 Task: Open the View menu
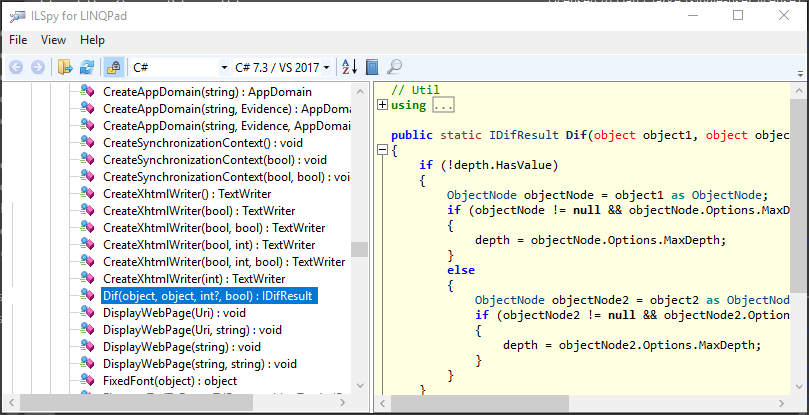coord(53,40)
